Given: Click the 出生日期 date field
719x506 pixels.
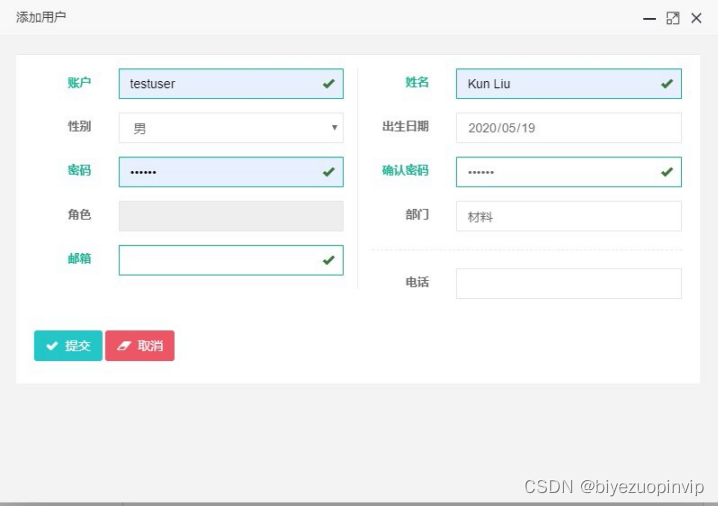Looking at the screenshot, I should (569, 128).
